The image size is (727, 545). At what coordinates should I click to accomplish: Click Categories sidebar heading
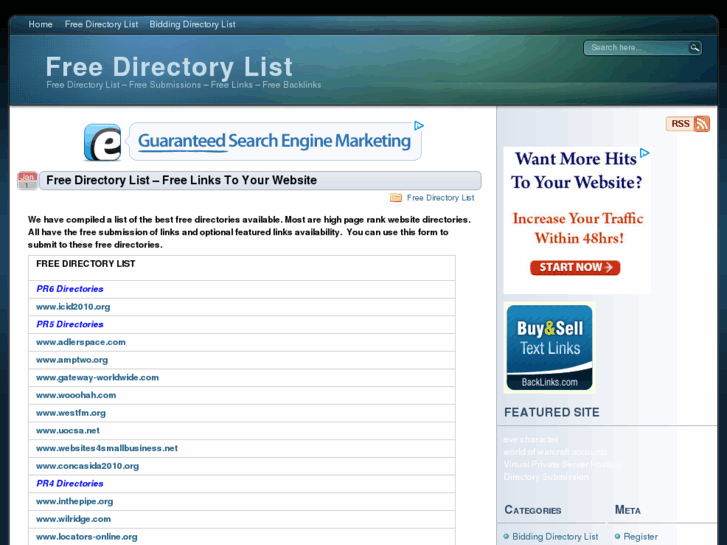click(x=533, y=510)
